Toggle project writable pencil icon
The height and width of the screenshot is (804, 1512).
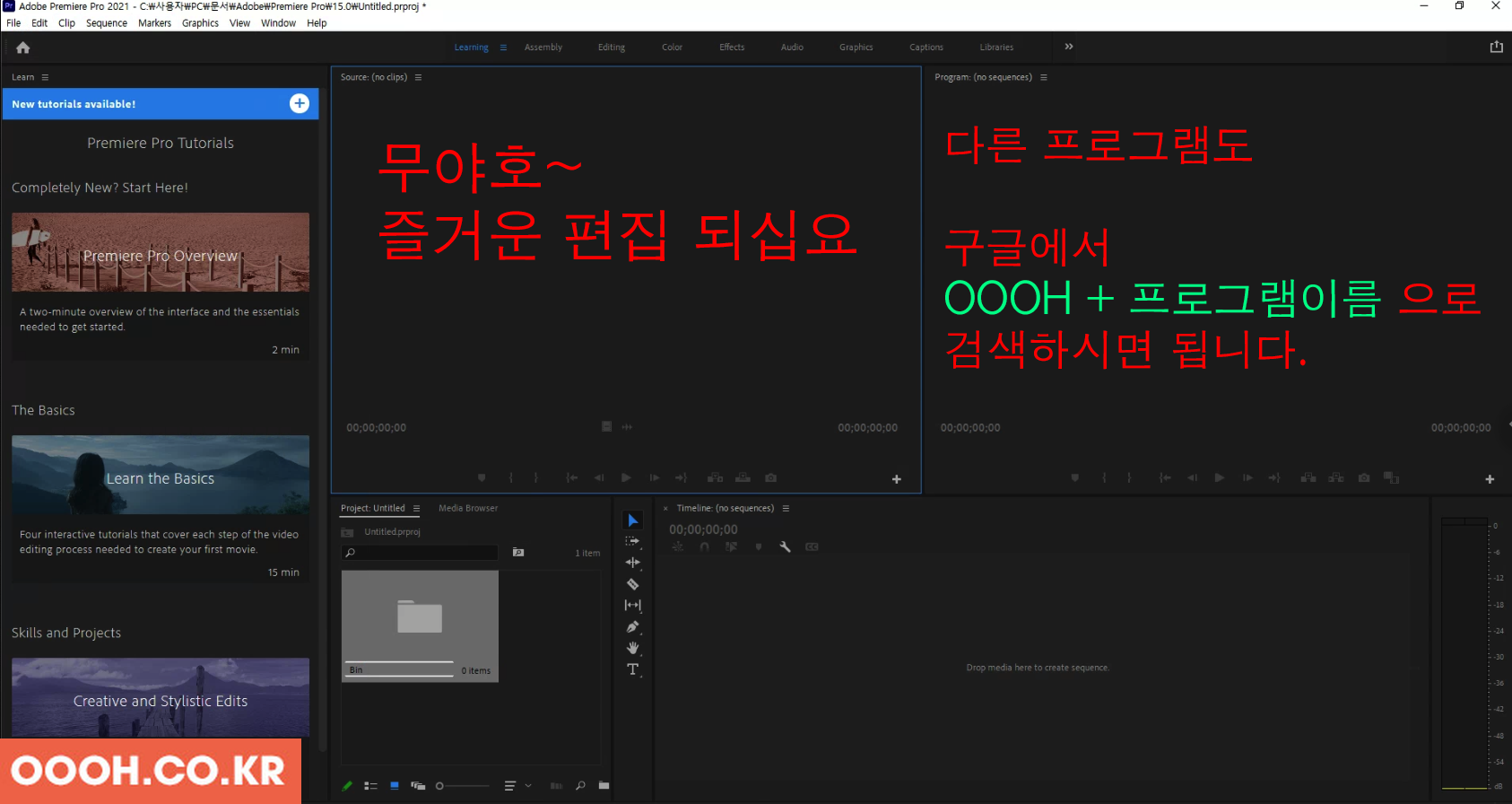pyautogui.click(x=347, y=785)
